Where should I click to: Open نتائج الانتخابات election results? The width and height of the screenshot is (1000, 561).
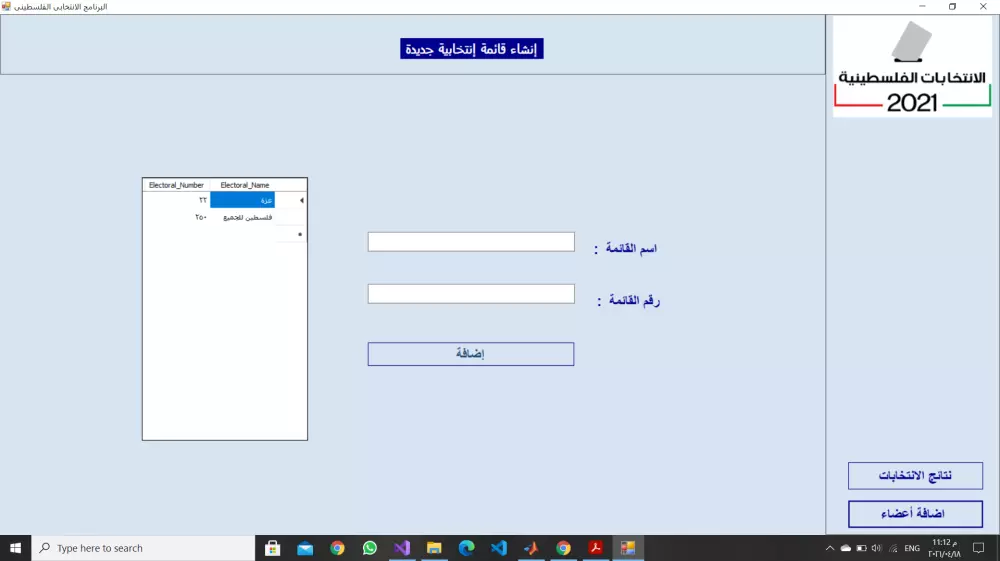(x=915, y=476)
